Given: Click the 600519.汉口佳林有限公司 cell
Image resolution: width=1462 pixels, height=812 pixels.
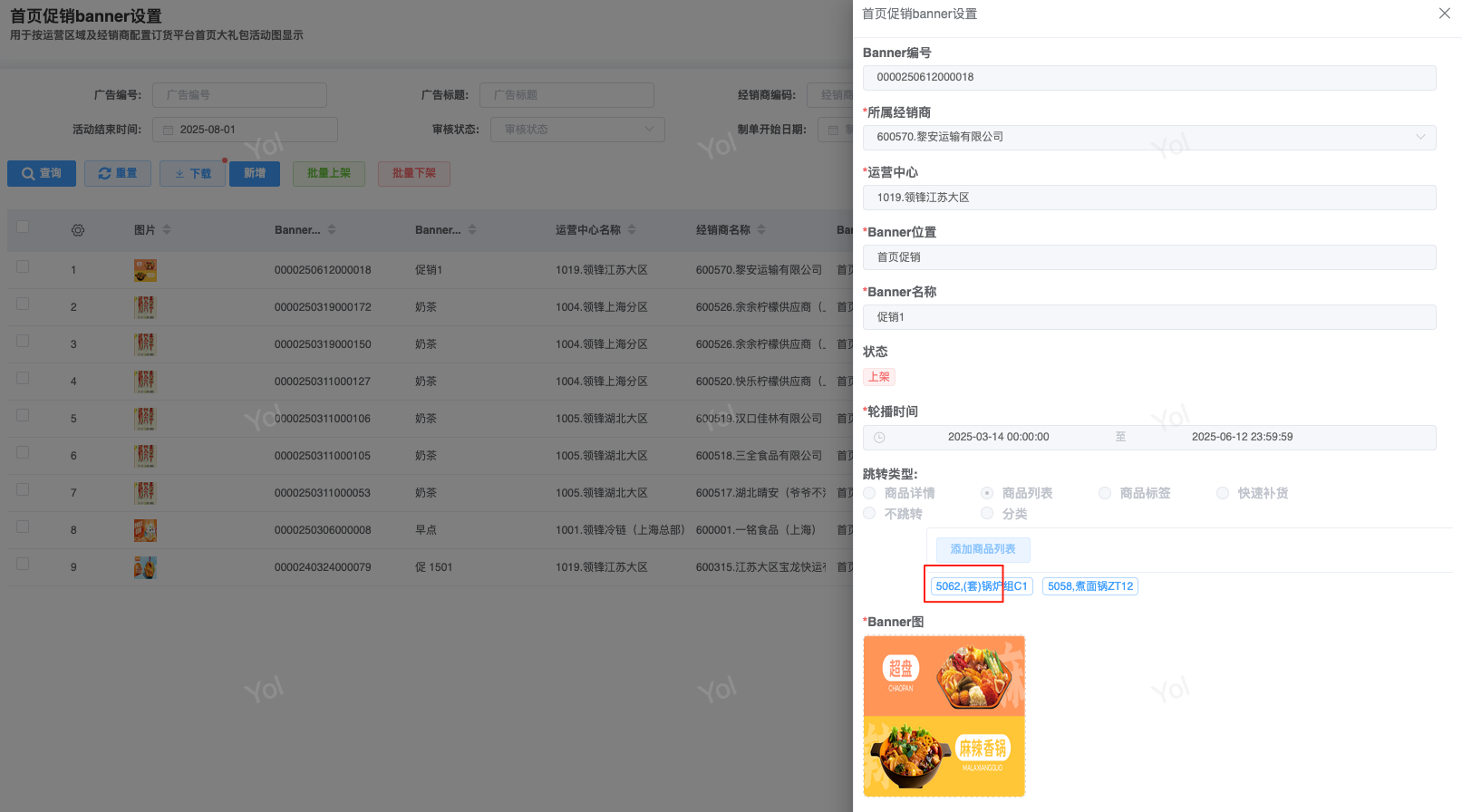Looking at the screenshot, I should click(760, 419).
